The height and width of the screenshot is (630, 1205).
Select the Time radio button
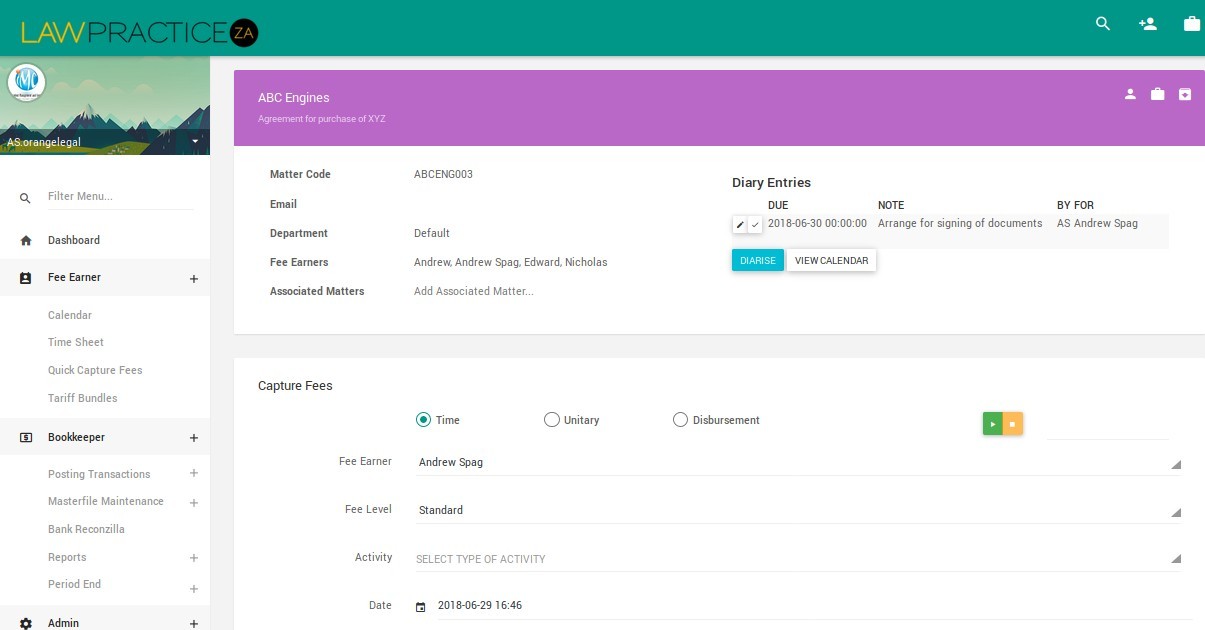click(x=423, y=419)
